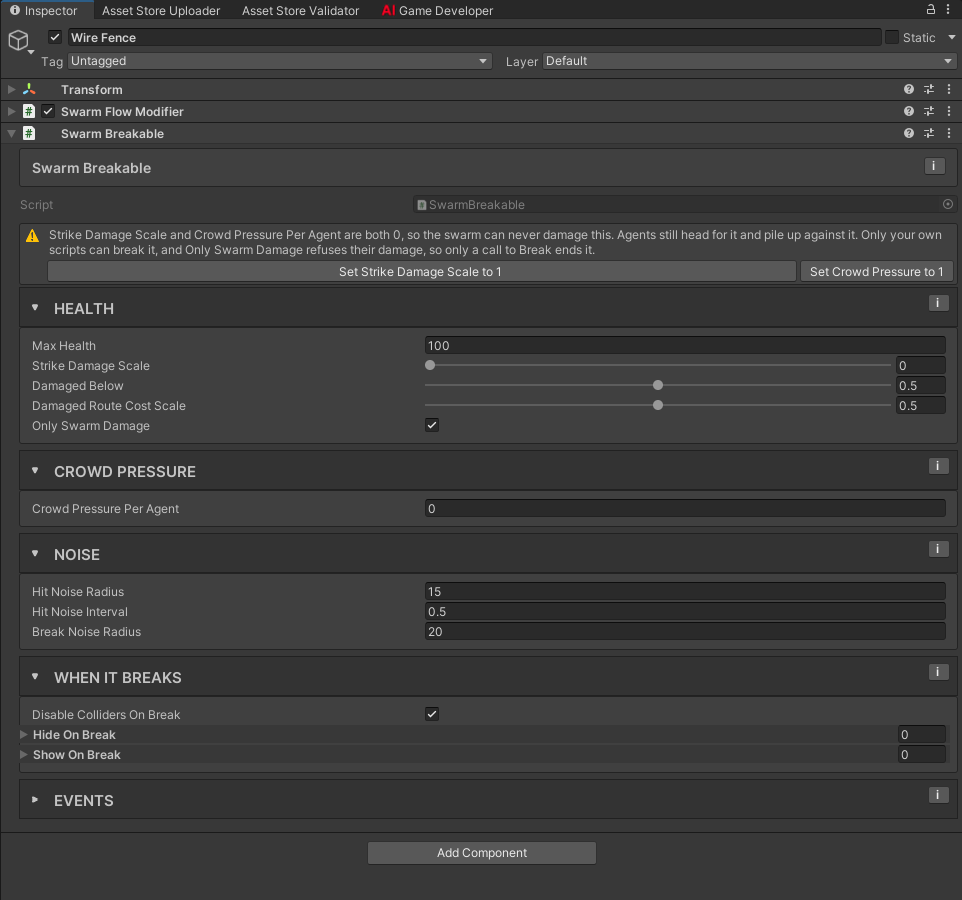Viewport: 962px width, 900px height.
Task: Click the GameObject cube icon
Action: [18, 40]
